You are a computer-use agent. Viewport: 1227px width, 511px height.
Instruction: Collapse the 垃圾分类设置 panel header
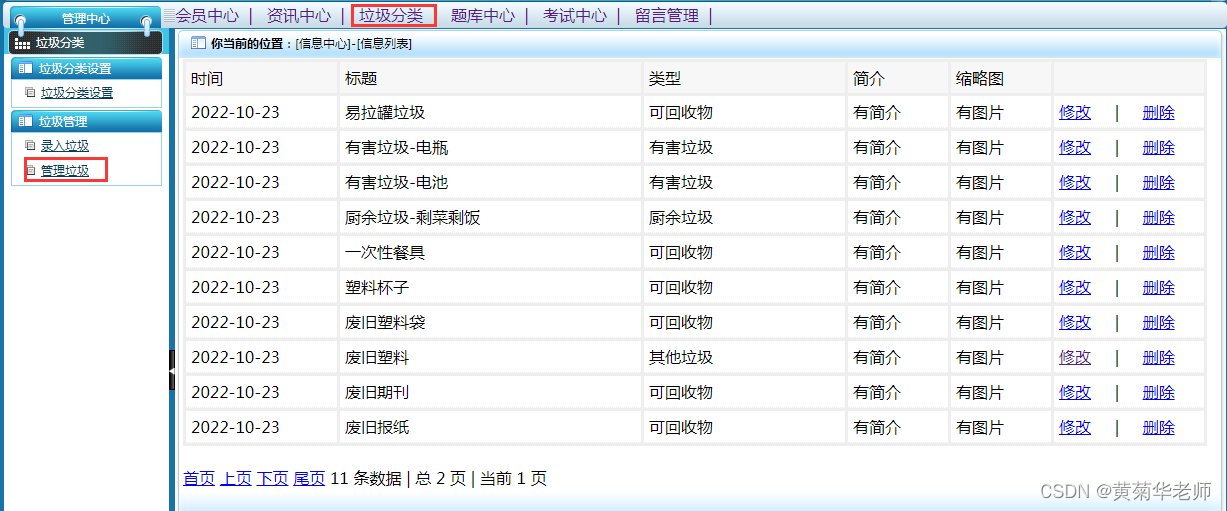pos(86,69)
